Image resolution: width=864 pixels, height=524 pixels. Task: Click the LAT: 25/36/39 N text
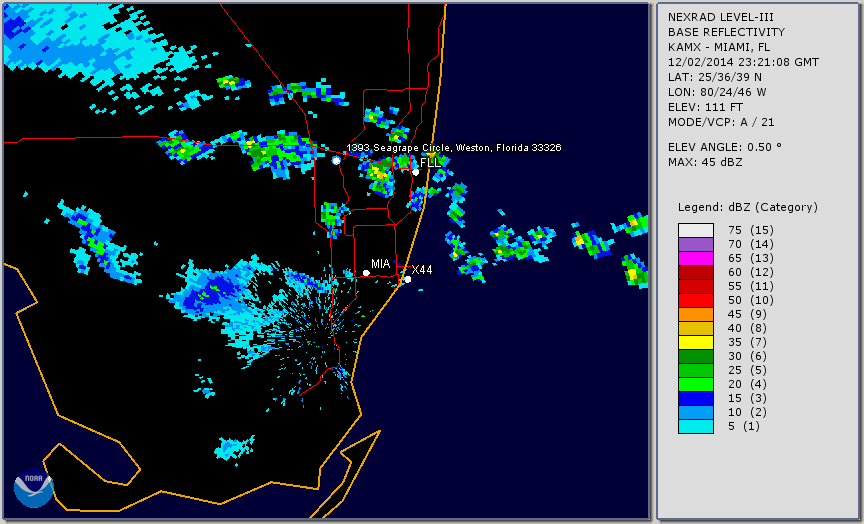(715, 77)
